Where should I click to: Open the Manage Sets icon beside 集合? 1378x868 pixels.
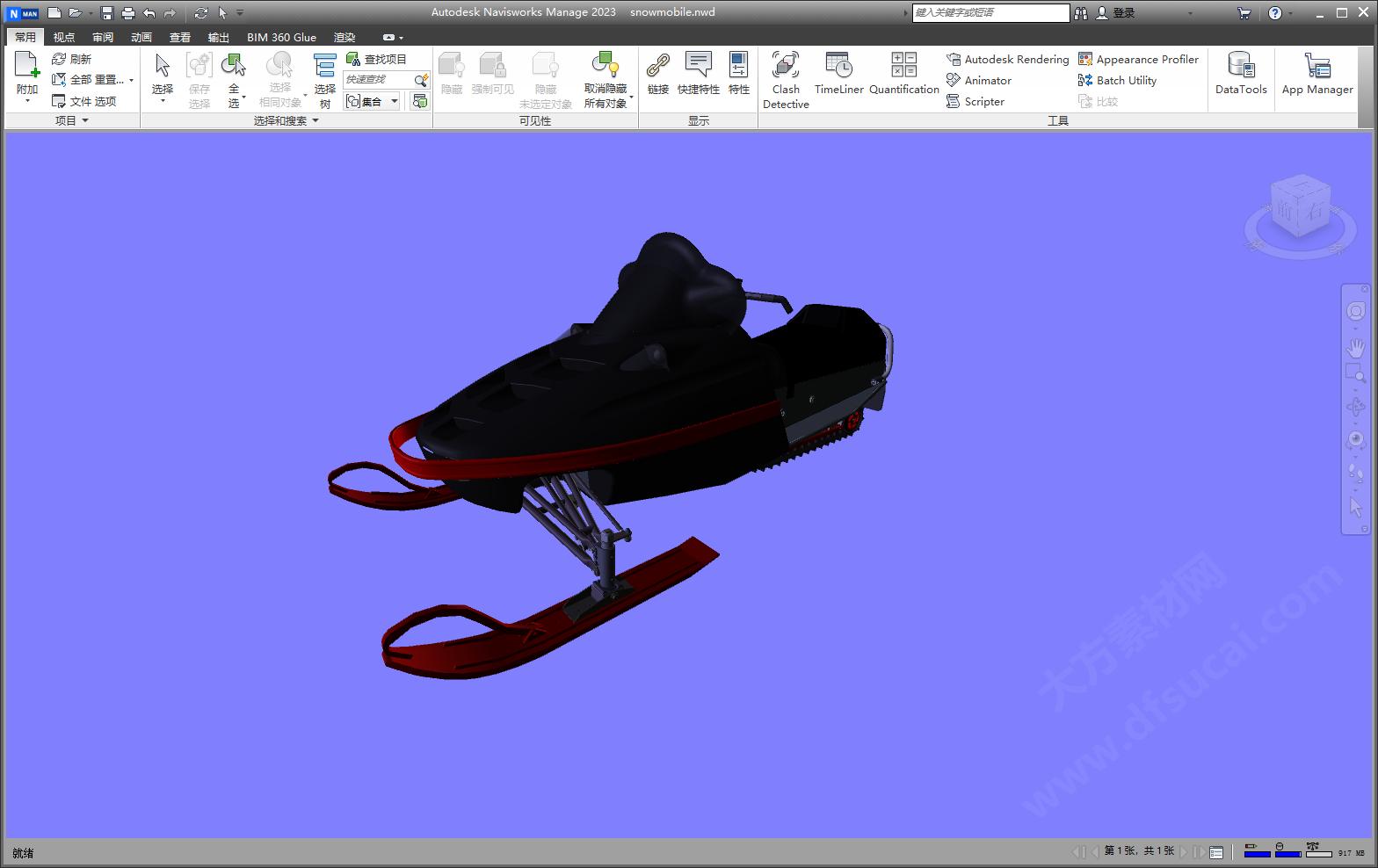point(420,101)
